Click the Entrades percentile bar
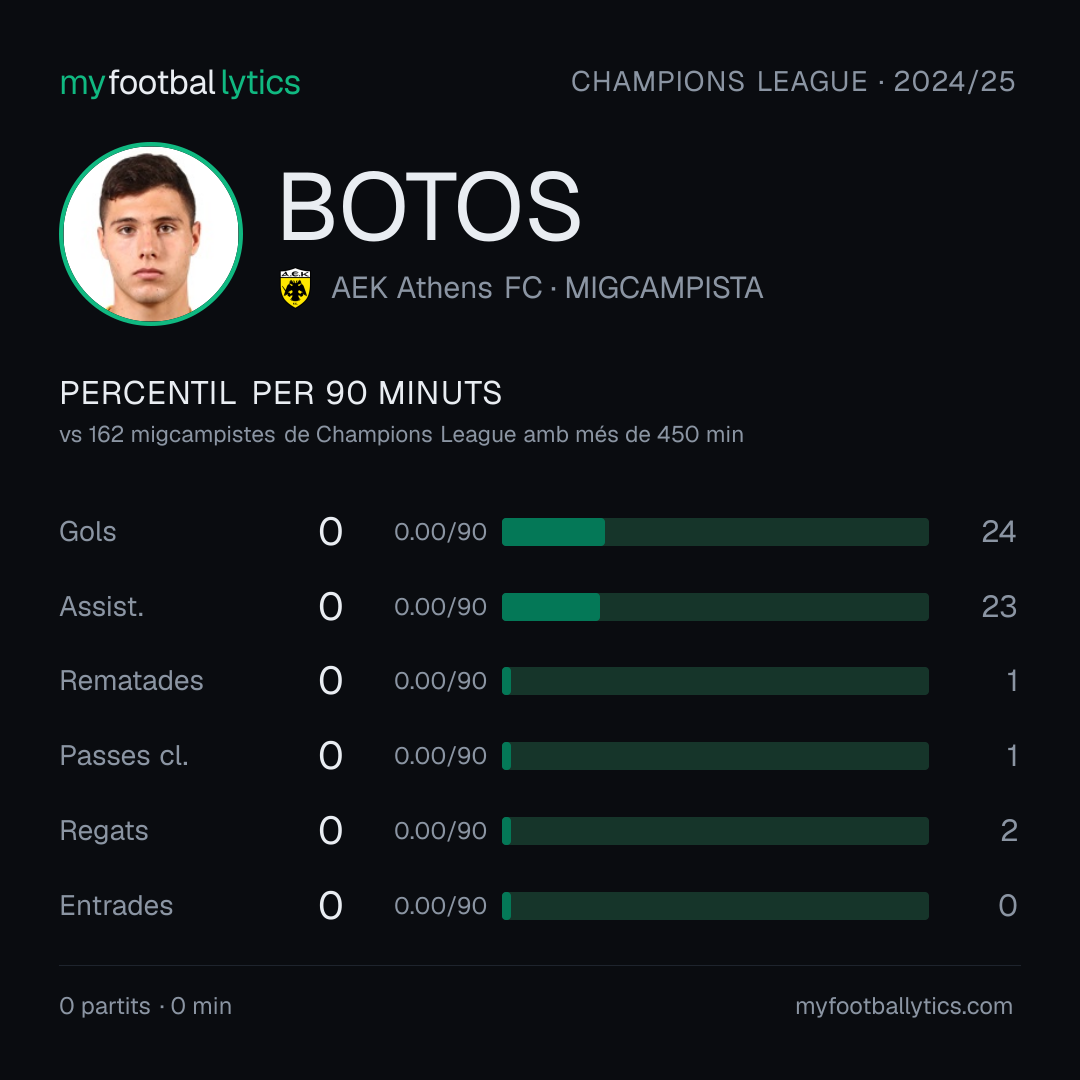This screenshot has height=1080, width=1080. 715,906
